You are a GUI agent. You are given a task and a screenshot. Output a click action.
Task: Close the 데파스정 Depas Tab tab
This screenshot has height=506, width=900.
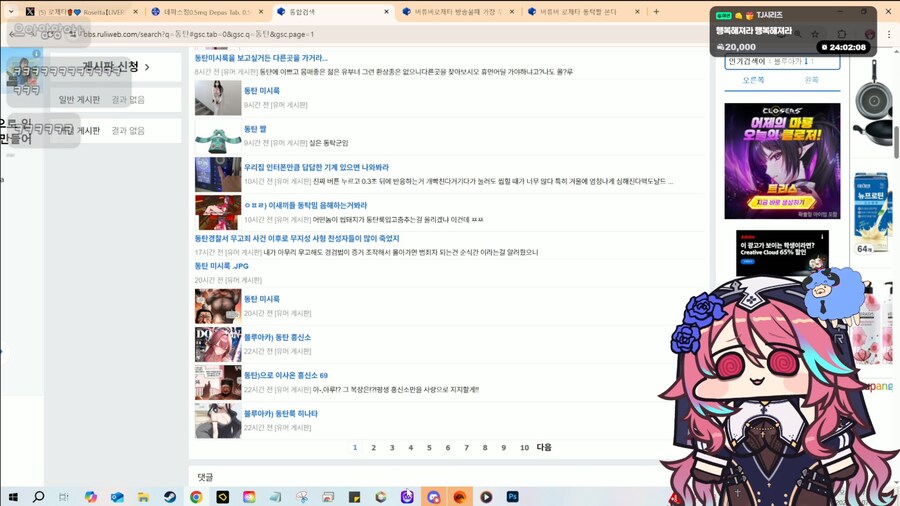pyautogui.click(x=261, y=11)
